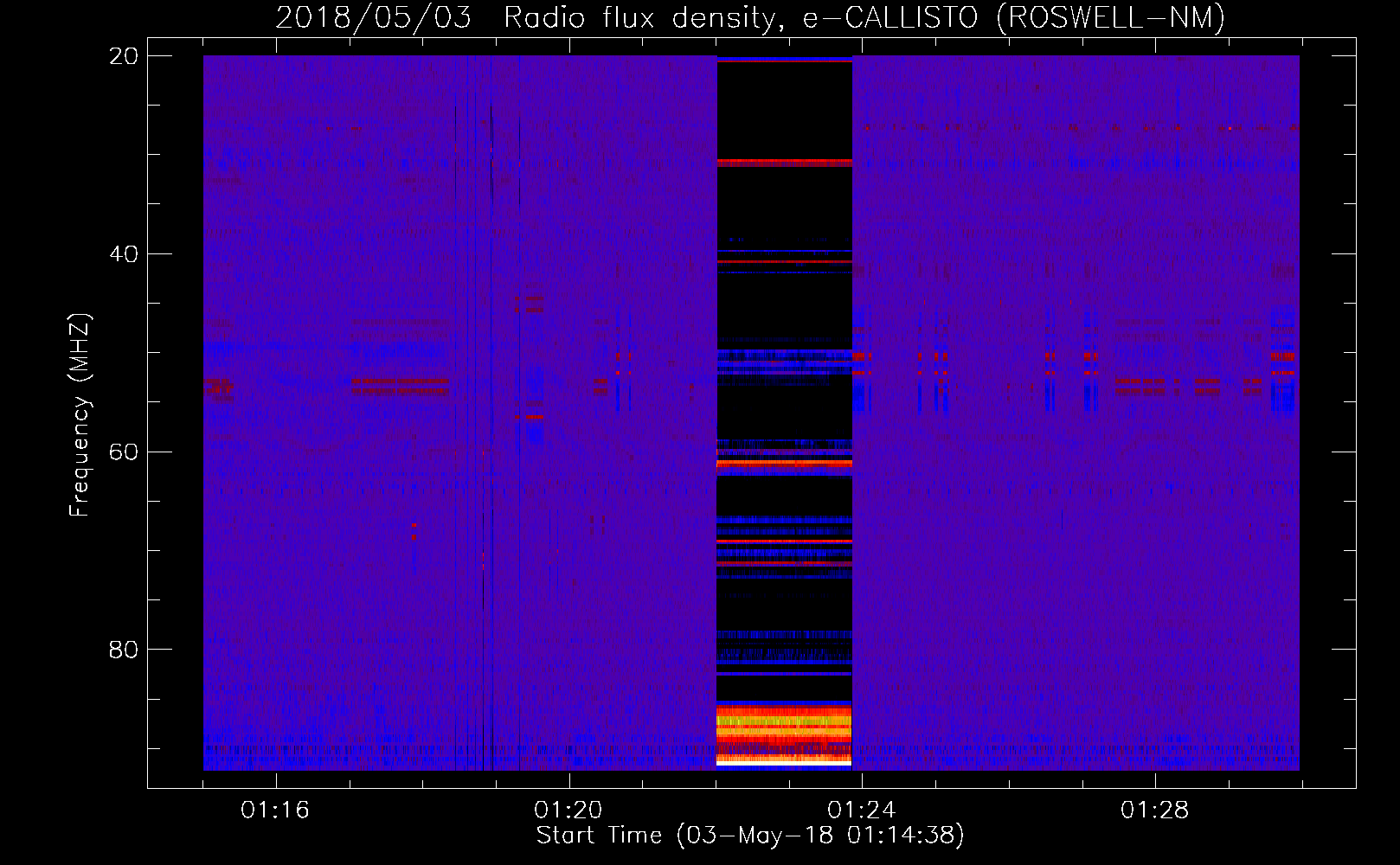The image size is (1400, 865).
Task: Click the y-axis tick label '20'
Action: 124,56
